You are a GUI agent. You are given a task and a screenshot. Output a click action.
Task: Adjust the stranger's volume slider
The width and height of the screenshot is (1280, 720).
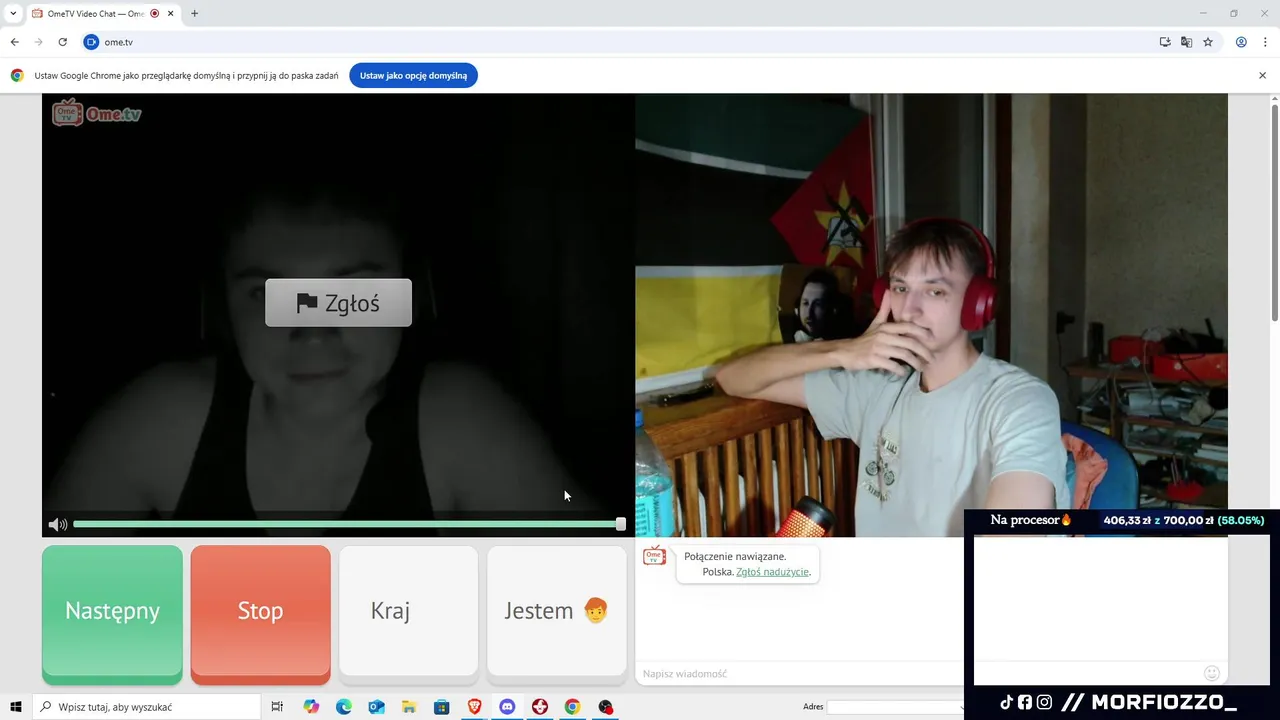[347, 524]
